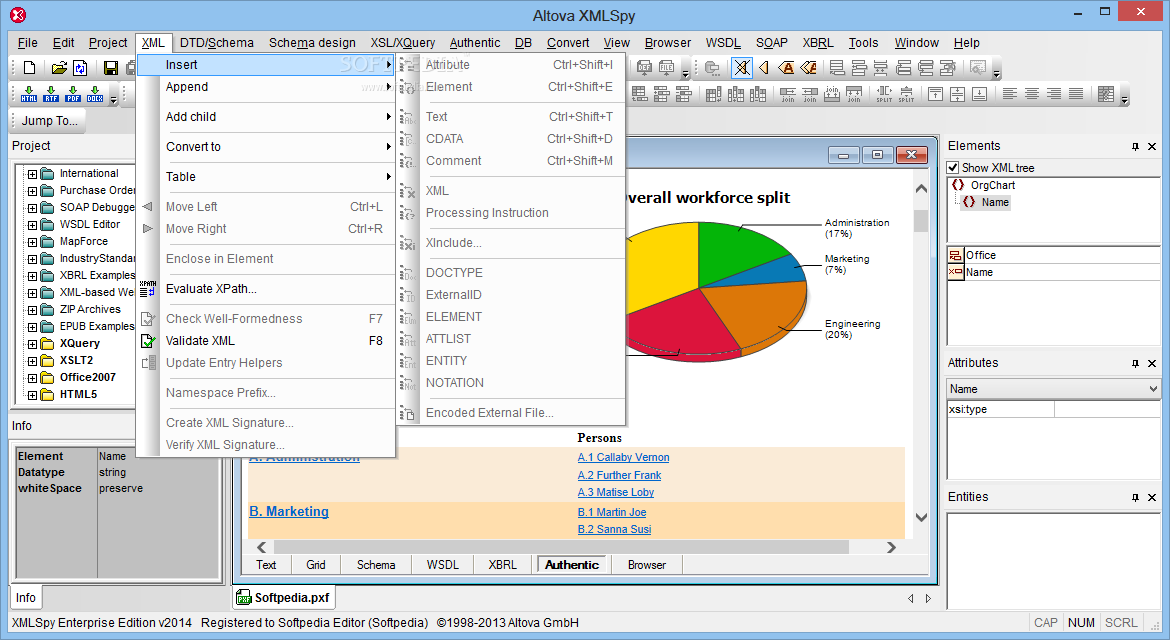Align text right icon
The width and height of the screenshot is (1170, 640).
pos(1054,94)
